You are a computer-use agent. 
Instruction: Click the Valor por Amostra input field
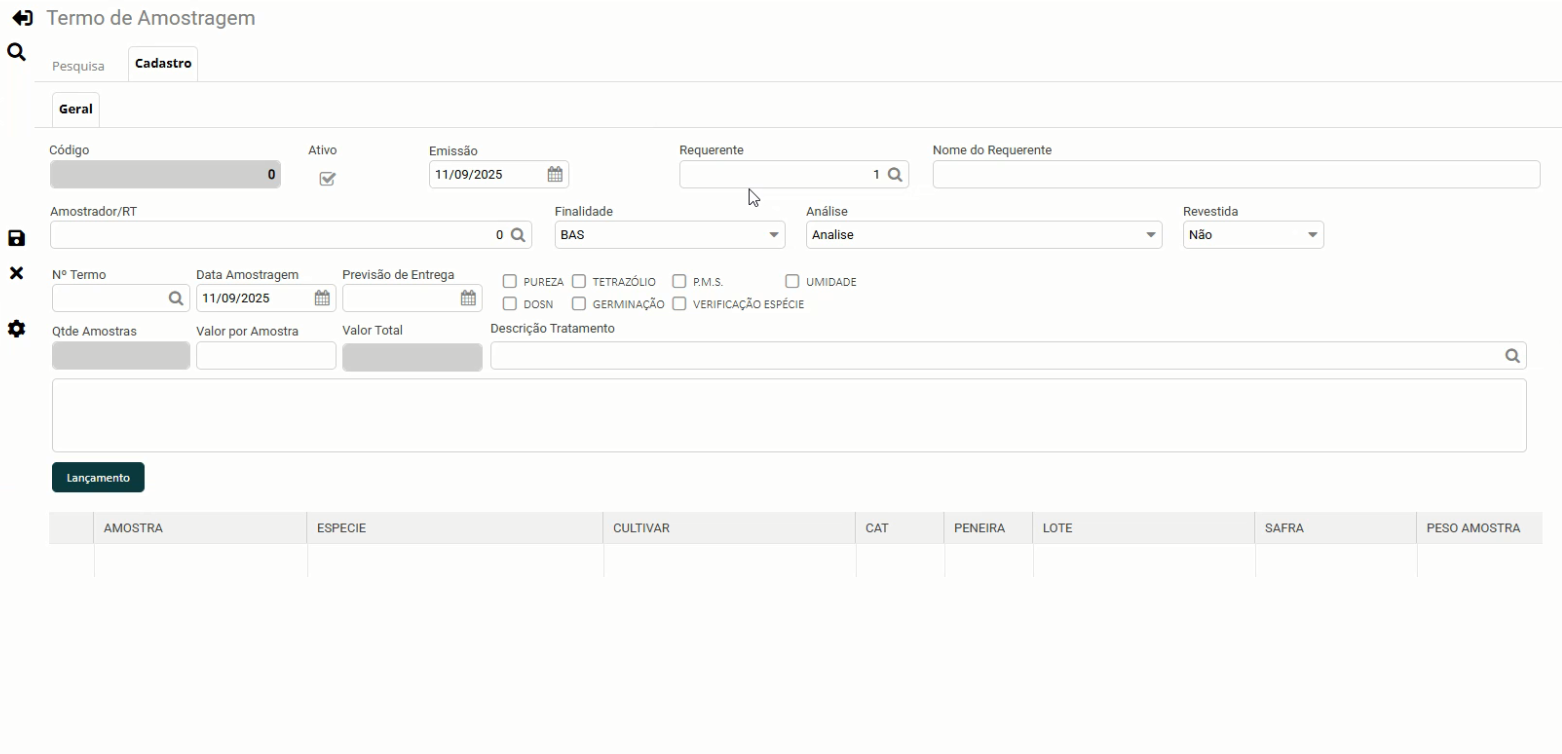(x=266, y=356)
